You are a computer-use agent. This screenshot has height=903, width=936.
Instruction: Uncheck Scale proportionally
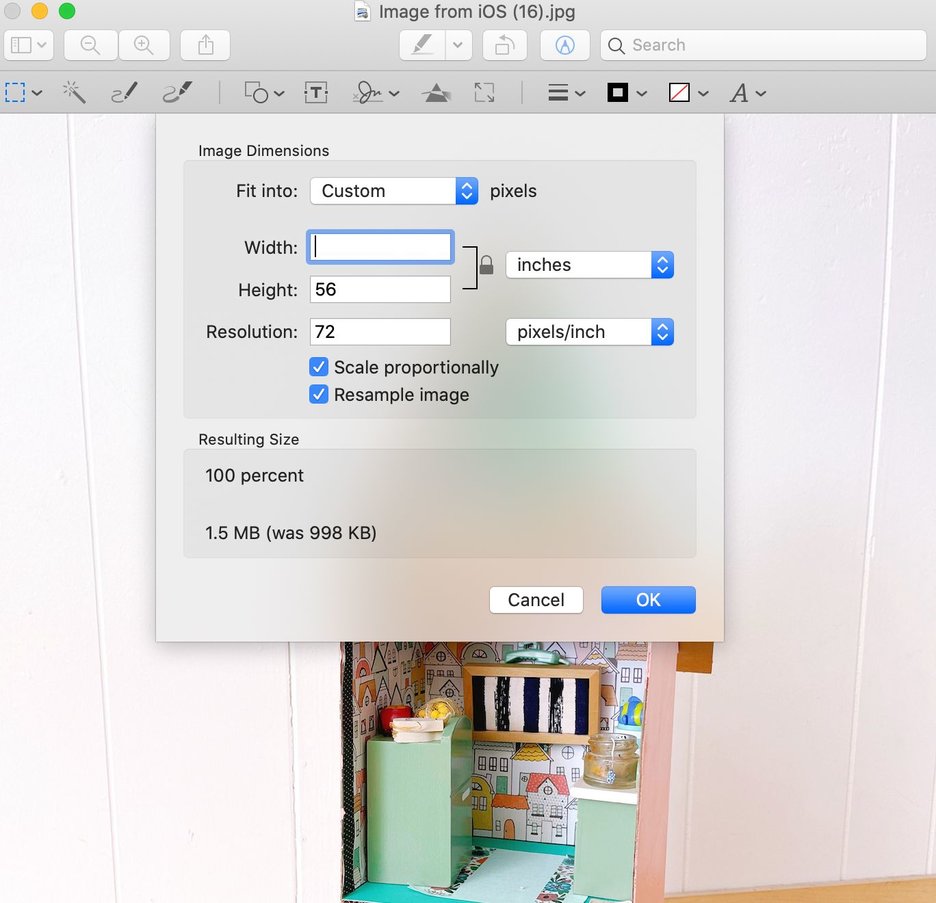pos(318,367)
